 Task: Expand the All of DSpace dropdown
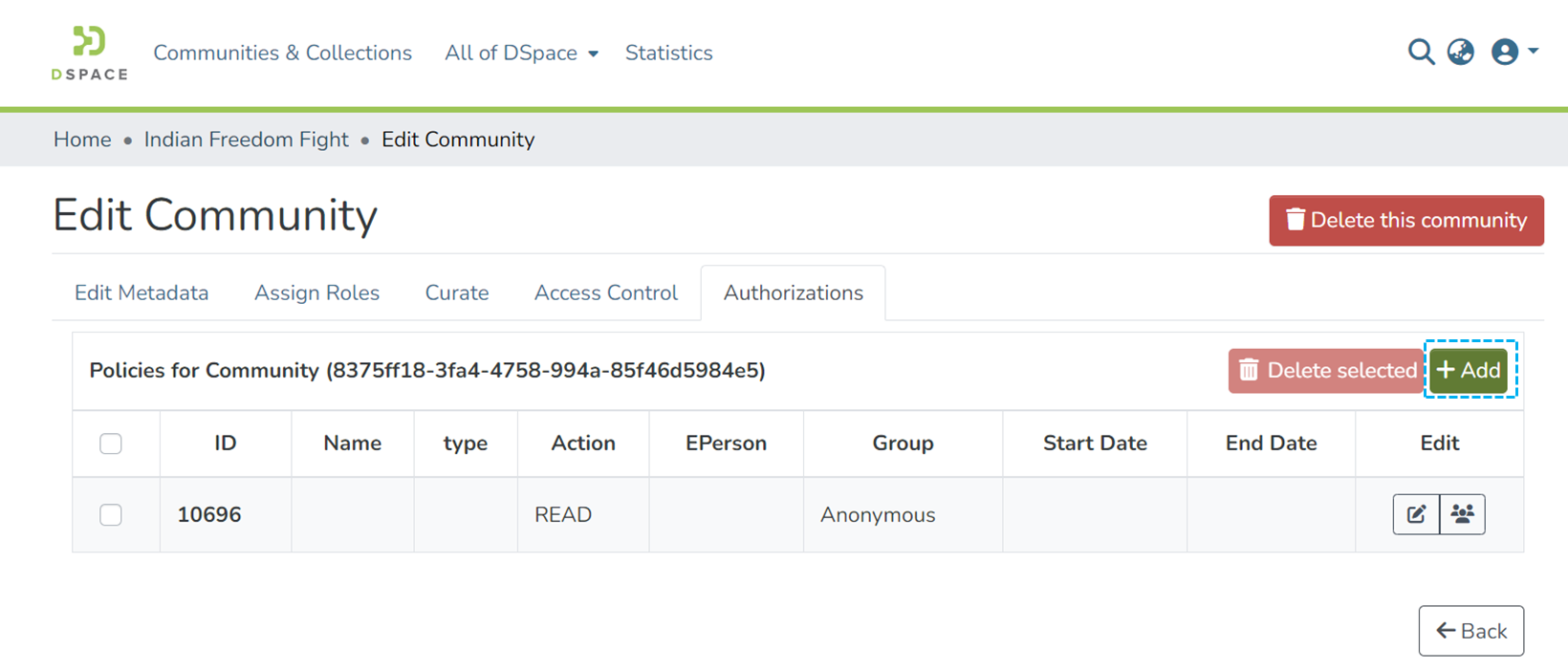521,54
